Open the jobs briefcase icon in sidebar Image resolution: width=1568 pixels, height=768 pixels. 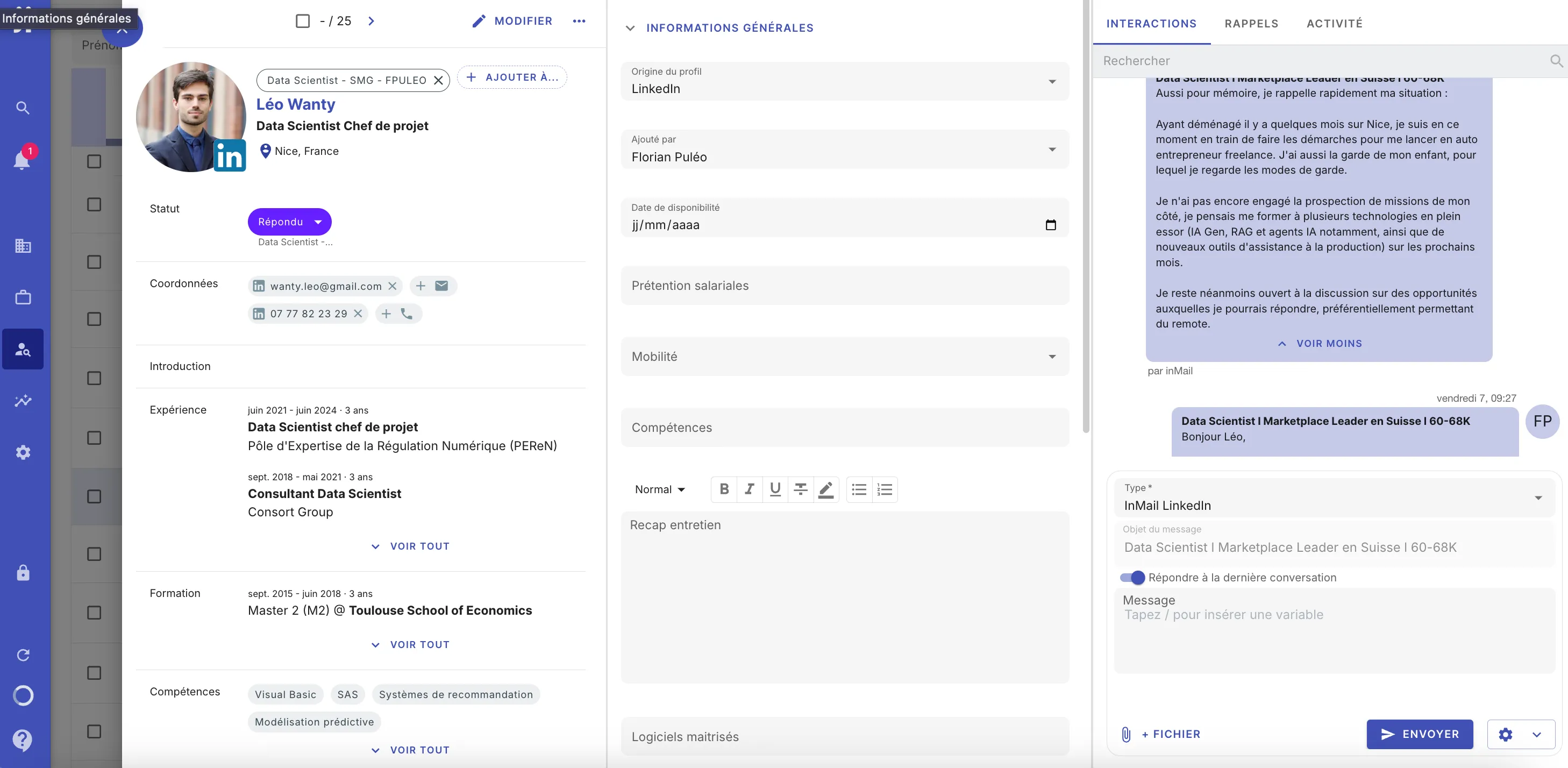[x=23, y=297]
